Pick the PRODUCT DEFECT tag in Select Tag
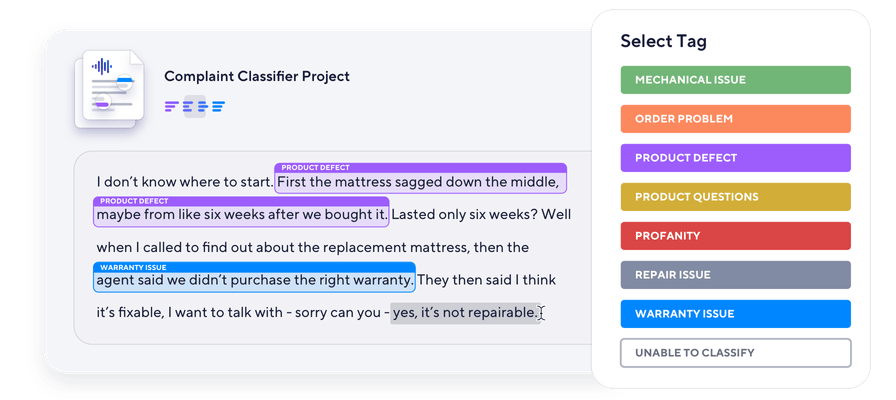896x400 pixels. click(x=735, y=158)
